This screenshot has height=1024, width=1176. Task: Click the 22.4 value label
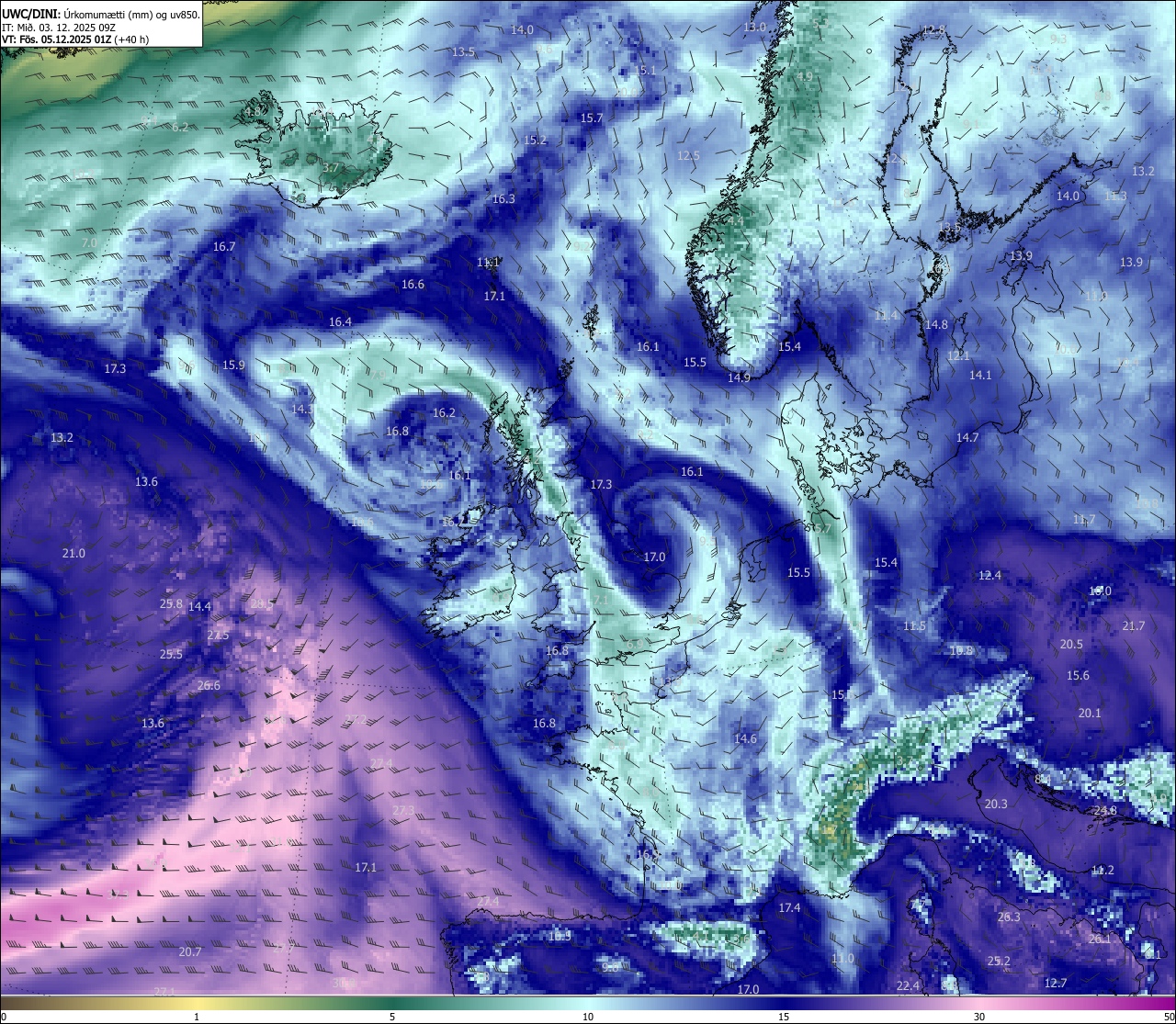tap(908, 985)
